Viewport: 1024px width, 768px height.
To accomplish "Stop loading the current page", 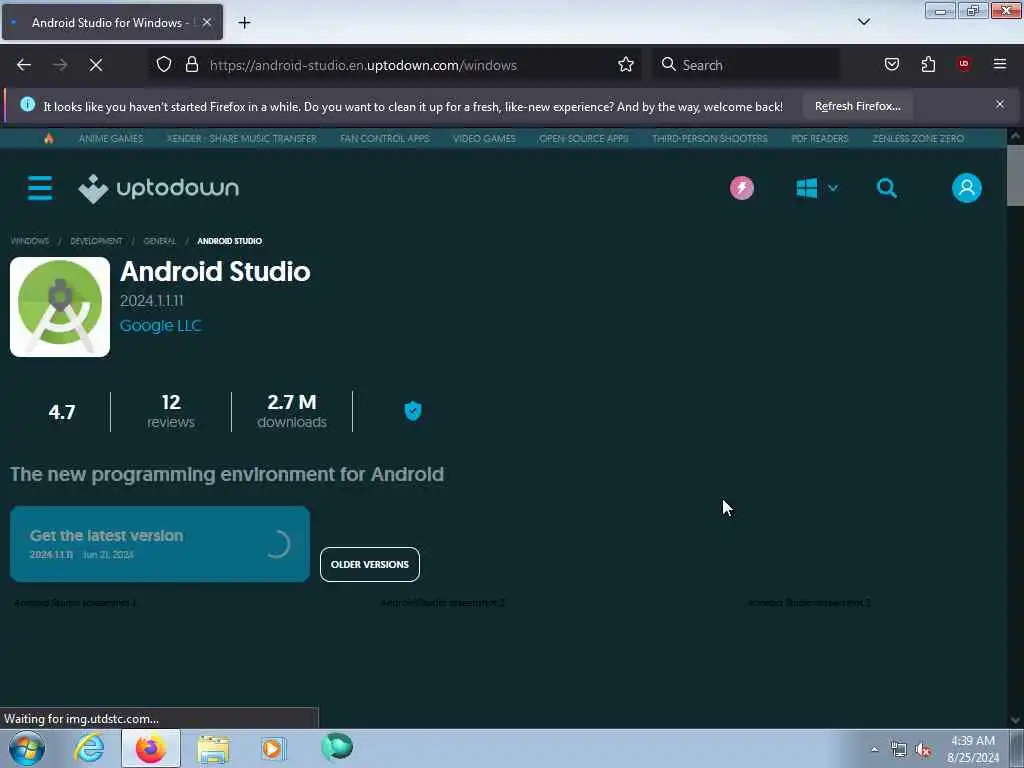I will click(96, 65).
